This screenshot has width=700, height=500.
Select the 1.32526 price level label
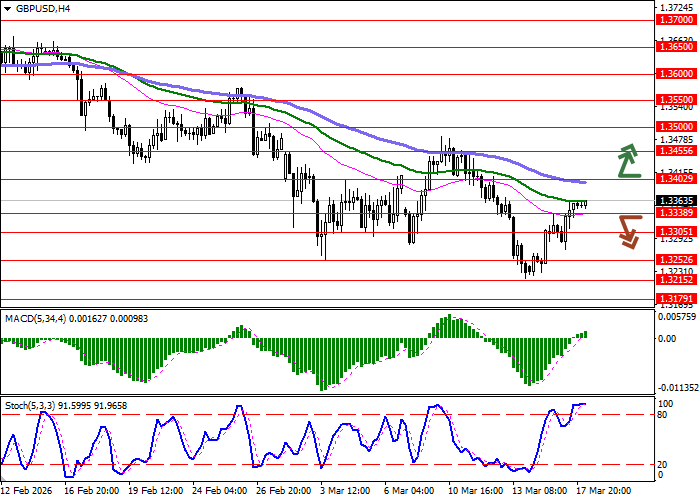(x=676, y=260)
